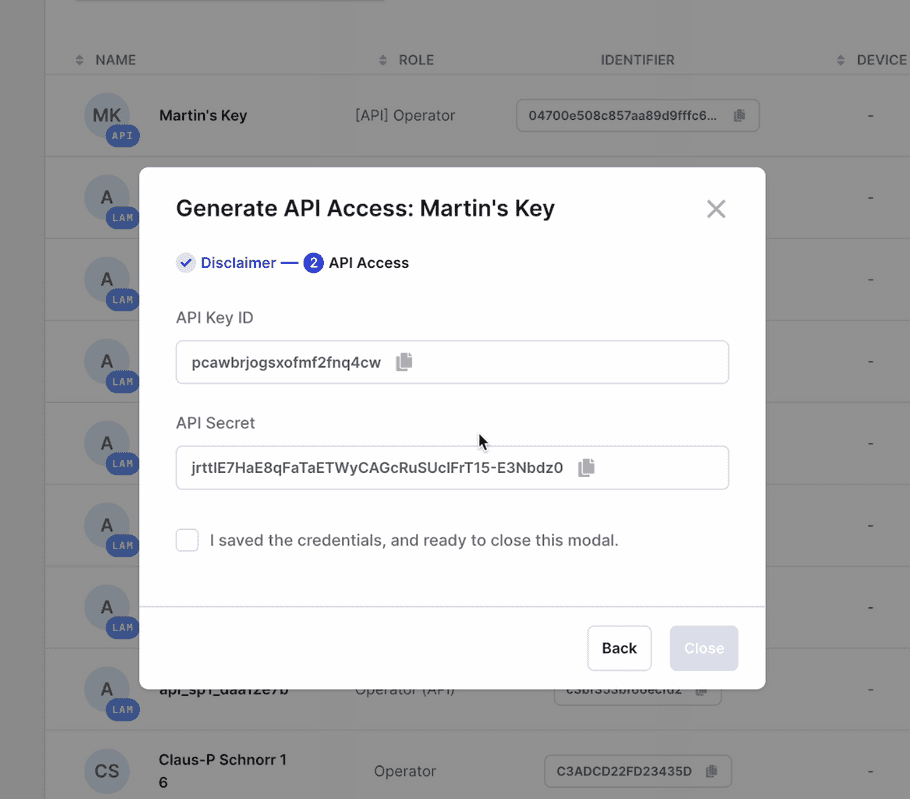
Task: Check the 'I saved the credentials' checkbox
Action: 187,540
